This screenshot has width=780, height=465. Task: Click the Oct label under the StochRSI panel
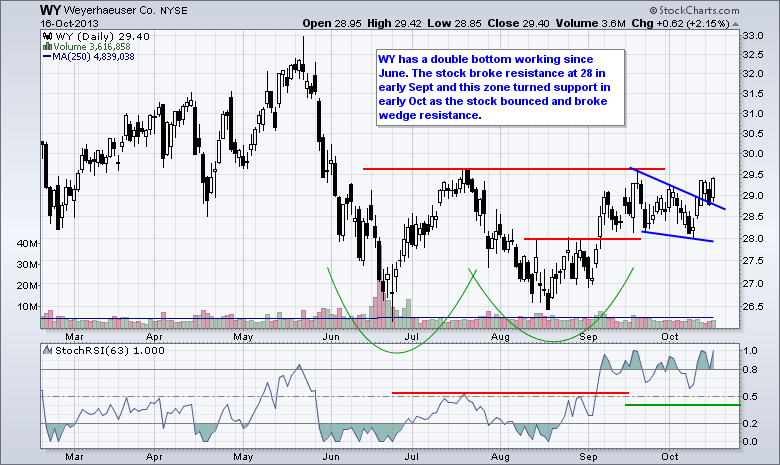[670, 457]
